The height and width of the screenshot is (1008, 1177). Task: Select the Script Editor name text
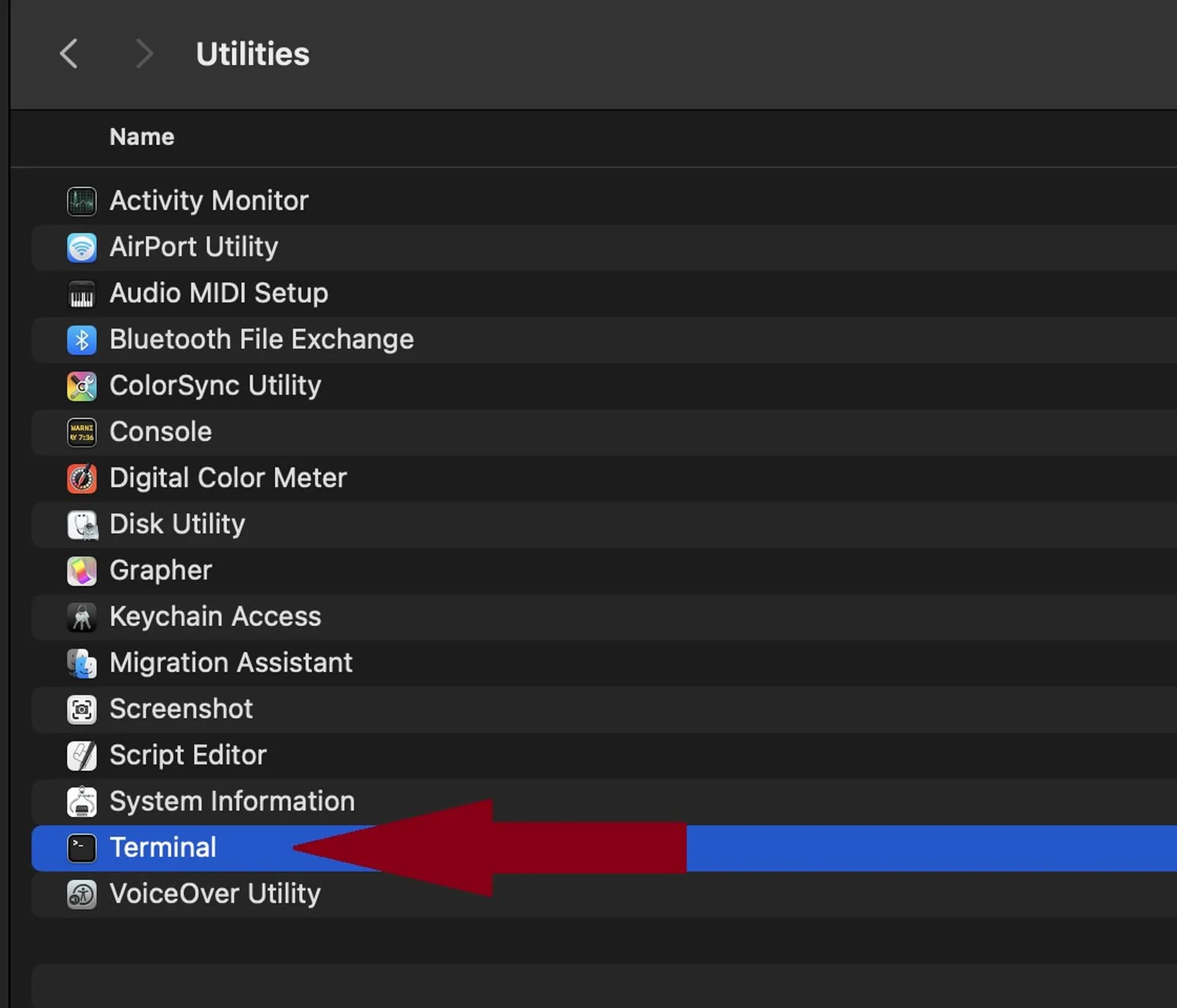click(x=188, y=755)
